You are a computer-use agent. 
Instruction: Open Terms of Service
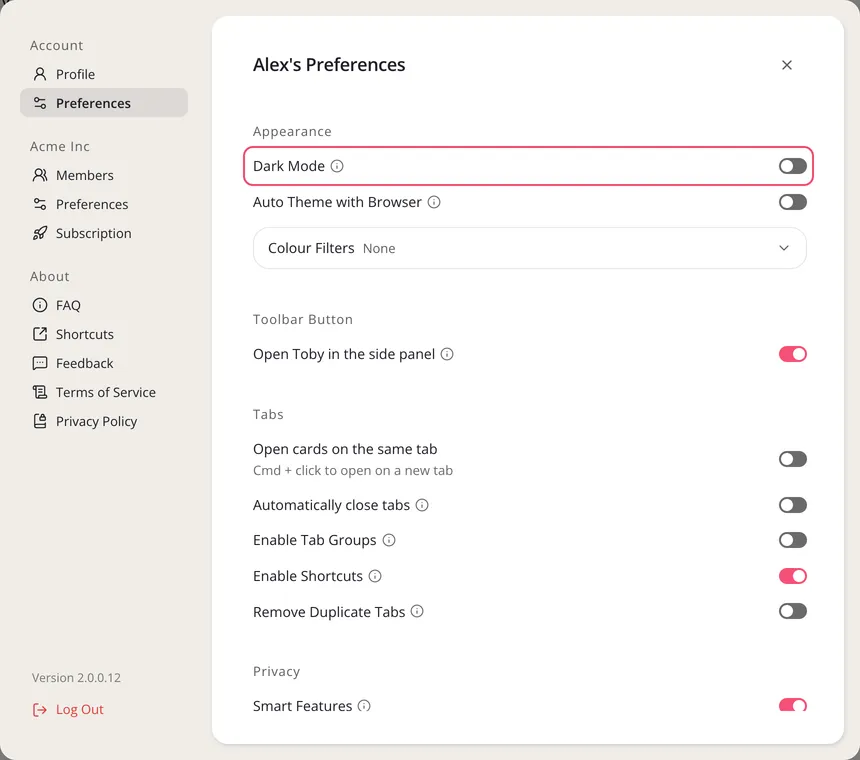coord(104,392)
